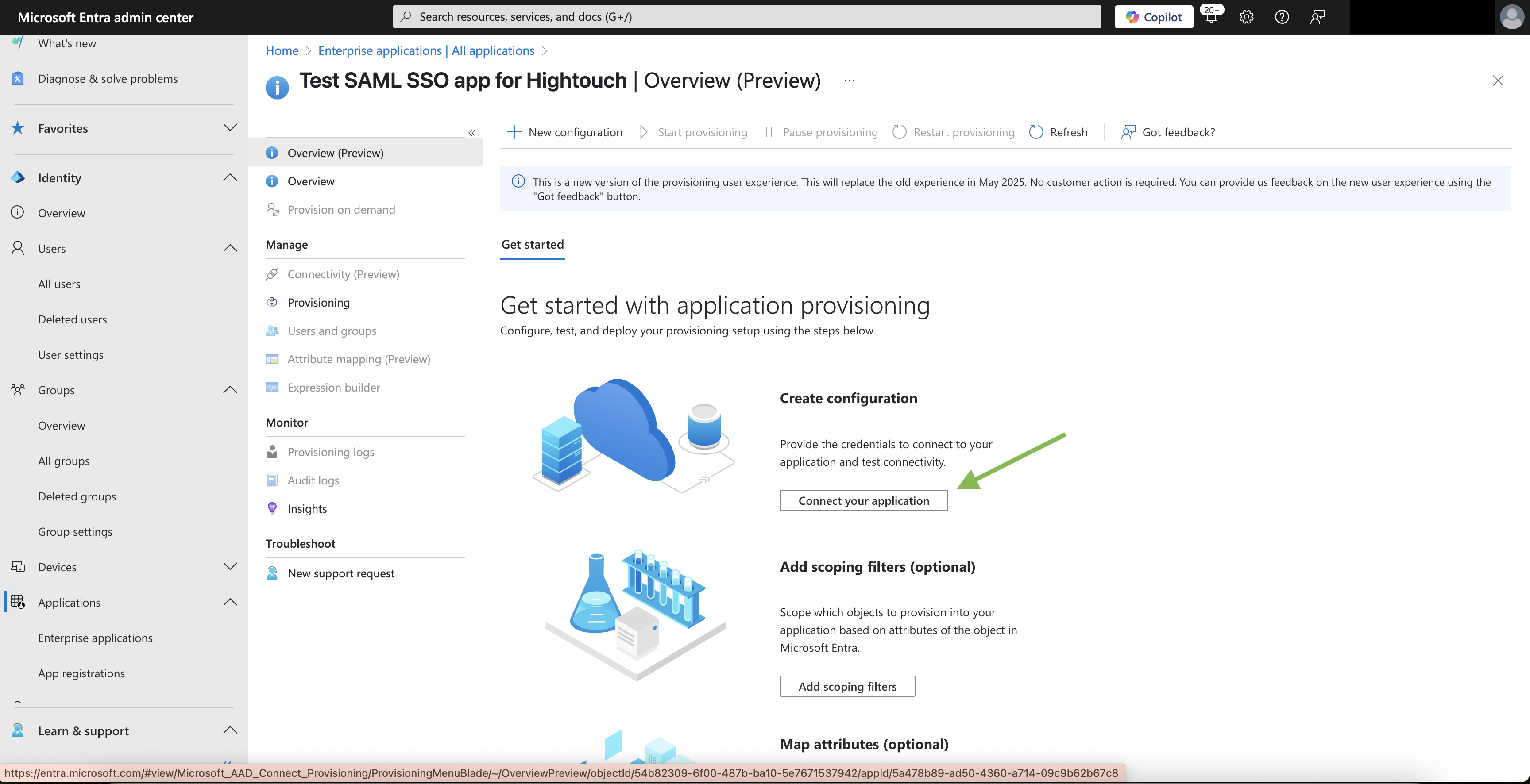The width and height of the screenshot is (1530, 784).
Task: Collapse the Identity section
Action: pos(230,177)
